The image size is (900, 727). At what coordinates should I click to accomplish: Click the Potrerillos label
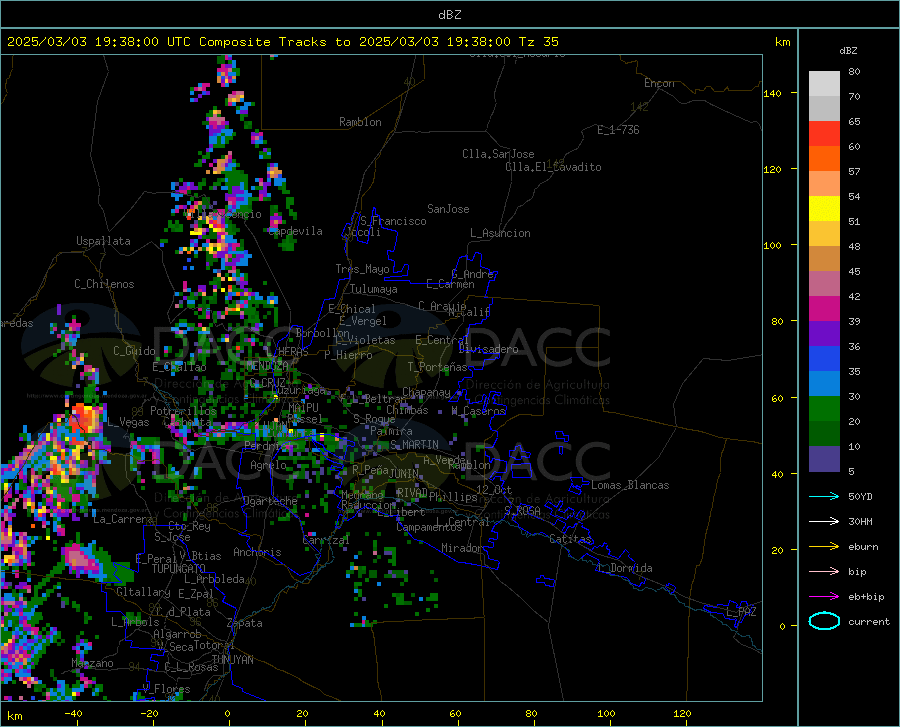(x=183, y=411)
